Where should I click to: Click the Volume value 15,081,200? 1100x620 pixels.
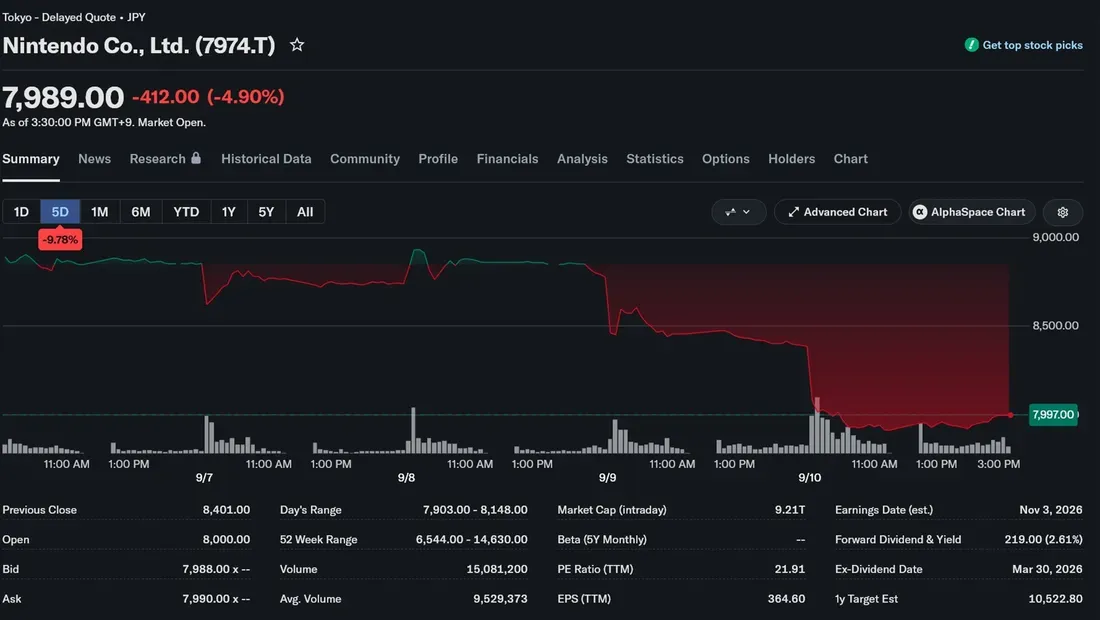tap(497, 569)
